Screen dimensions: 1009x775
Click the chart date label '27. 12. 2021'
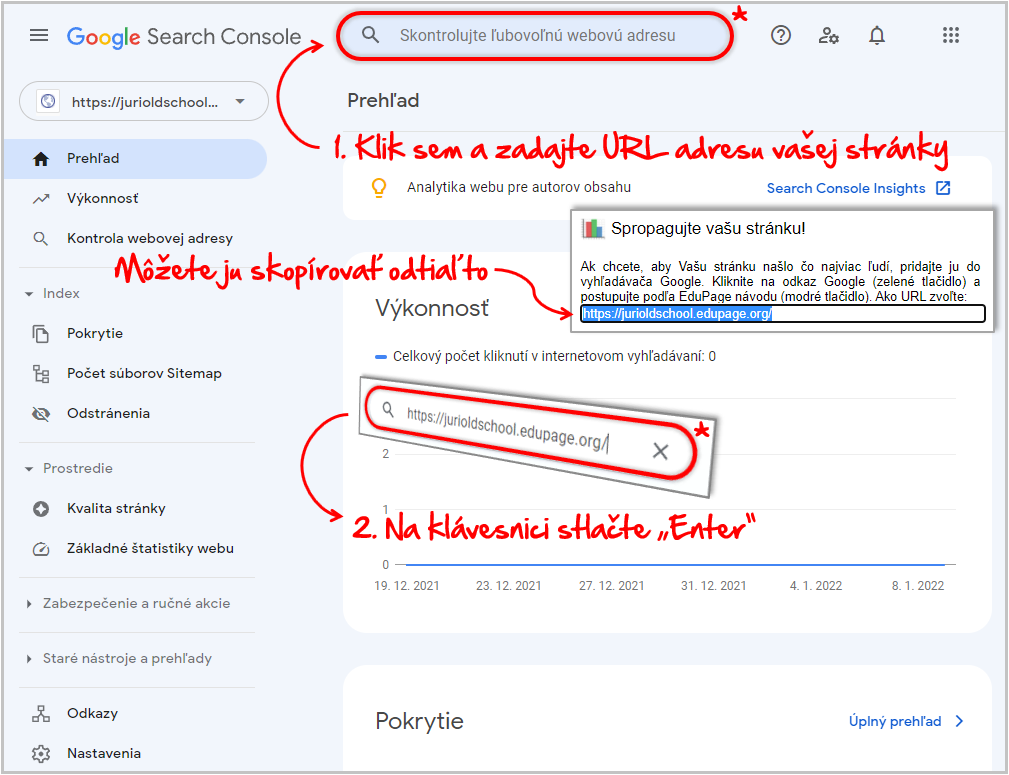pos(611,586)
